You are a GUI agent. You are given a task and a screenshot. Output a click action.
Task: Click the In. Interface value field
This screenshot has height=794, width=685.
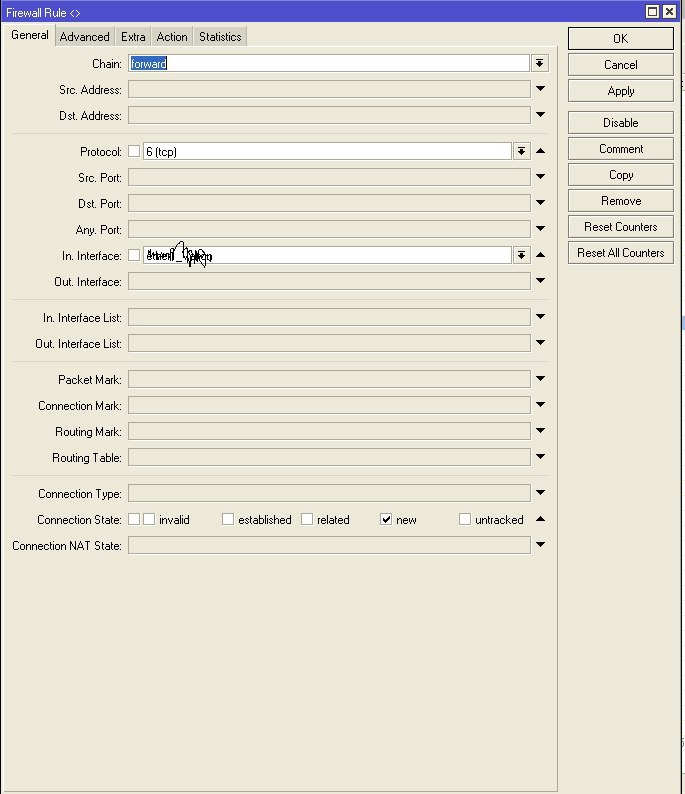(x=327, y=255)
